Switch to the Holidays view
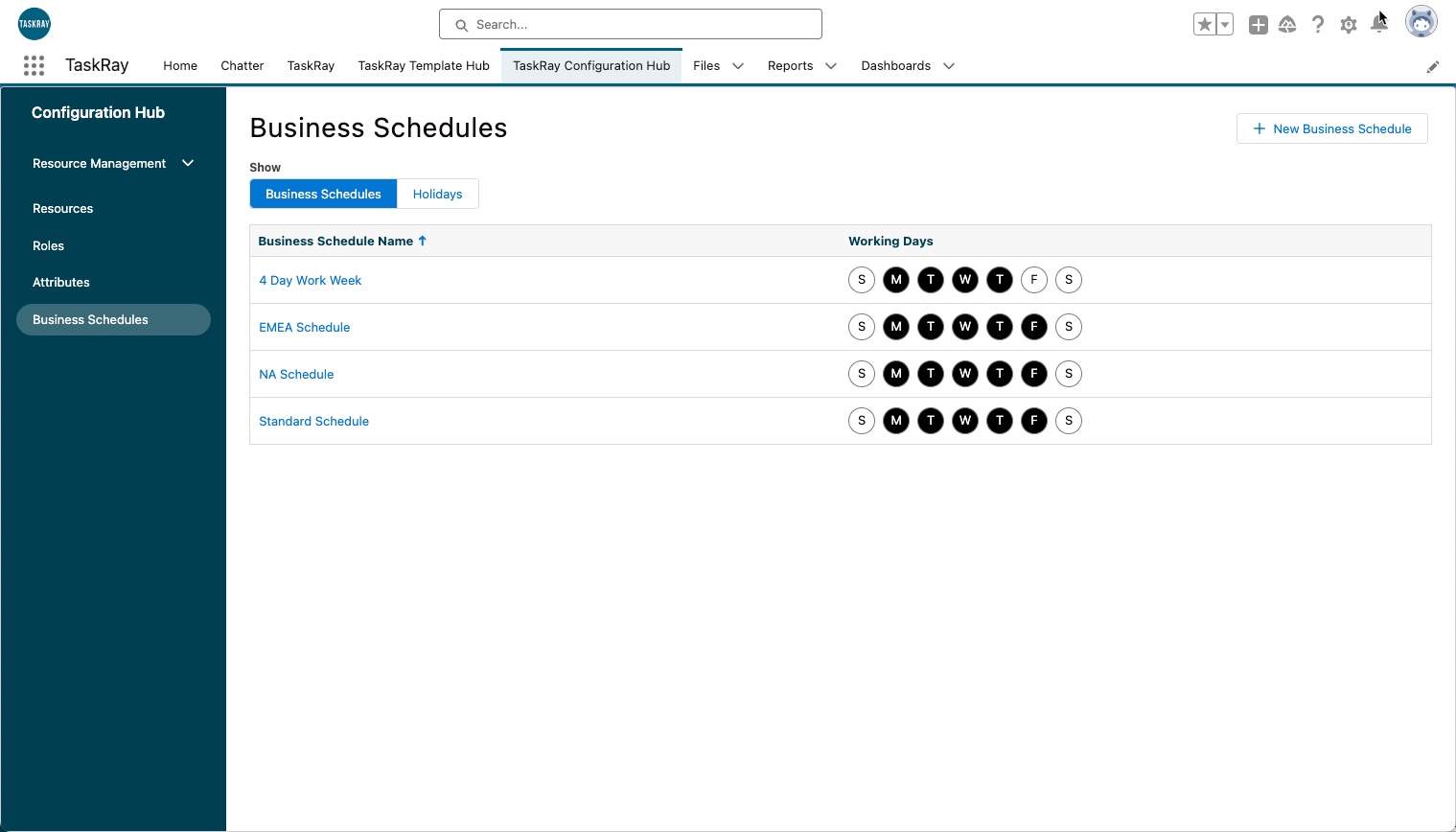 pos(437,194)
